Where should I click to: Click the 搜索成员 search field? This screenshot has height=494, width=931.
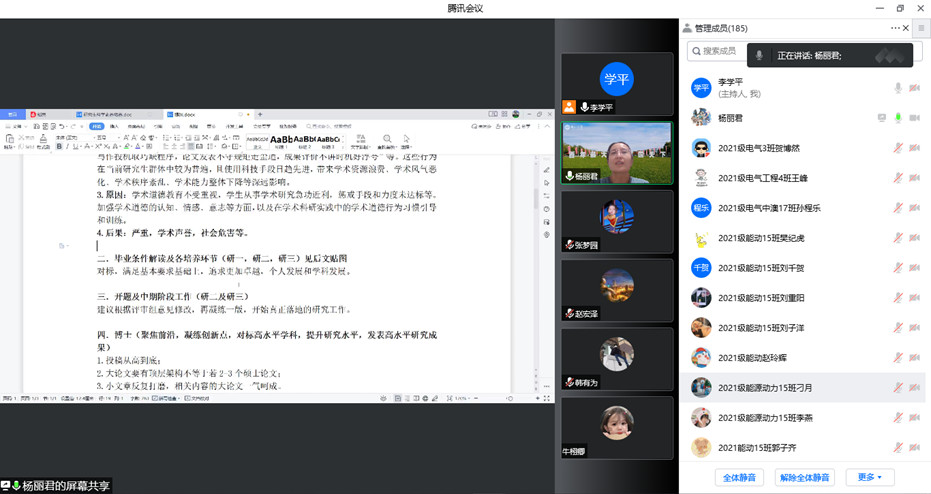(720, 50)
